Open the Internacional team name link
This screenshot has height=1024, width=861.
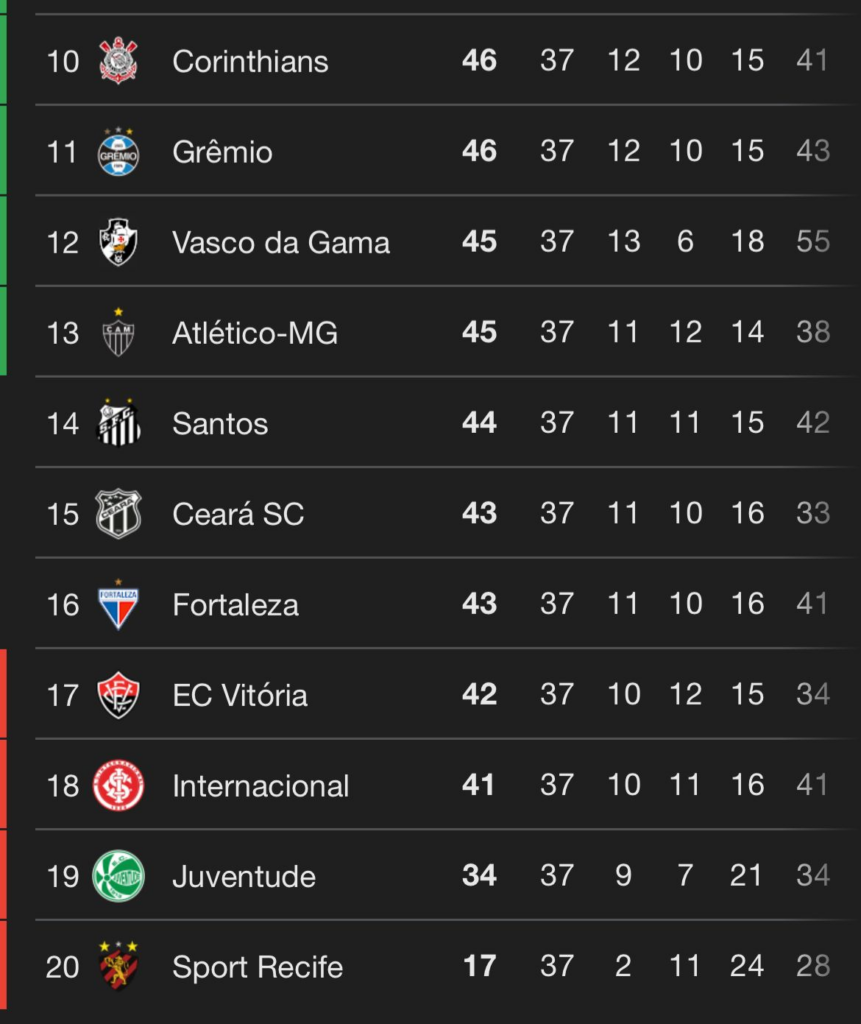[261, 786]
